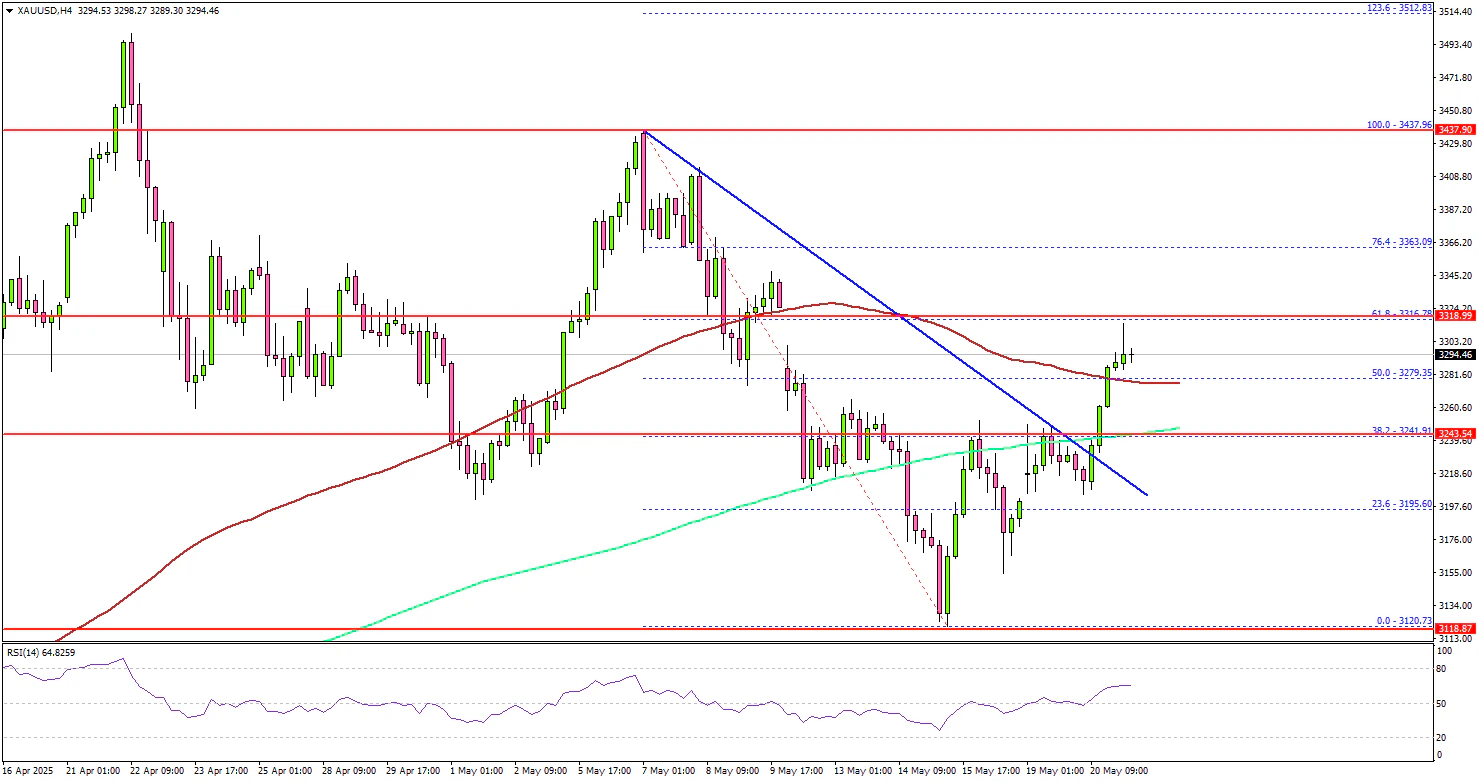
Task: Click the 100.0 - 3437.96 Fibonacci label
Action: point(1400,125)
